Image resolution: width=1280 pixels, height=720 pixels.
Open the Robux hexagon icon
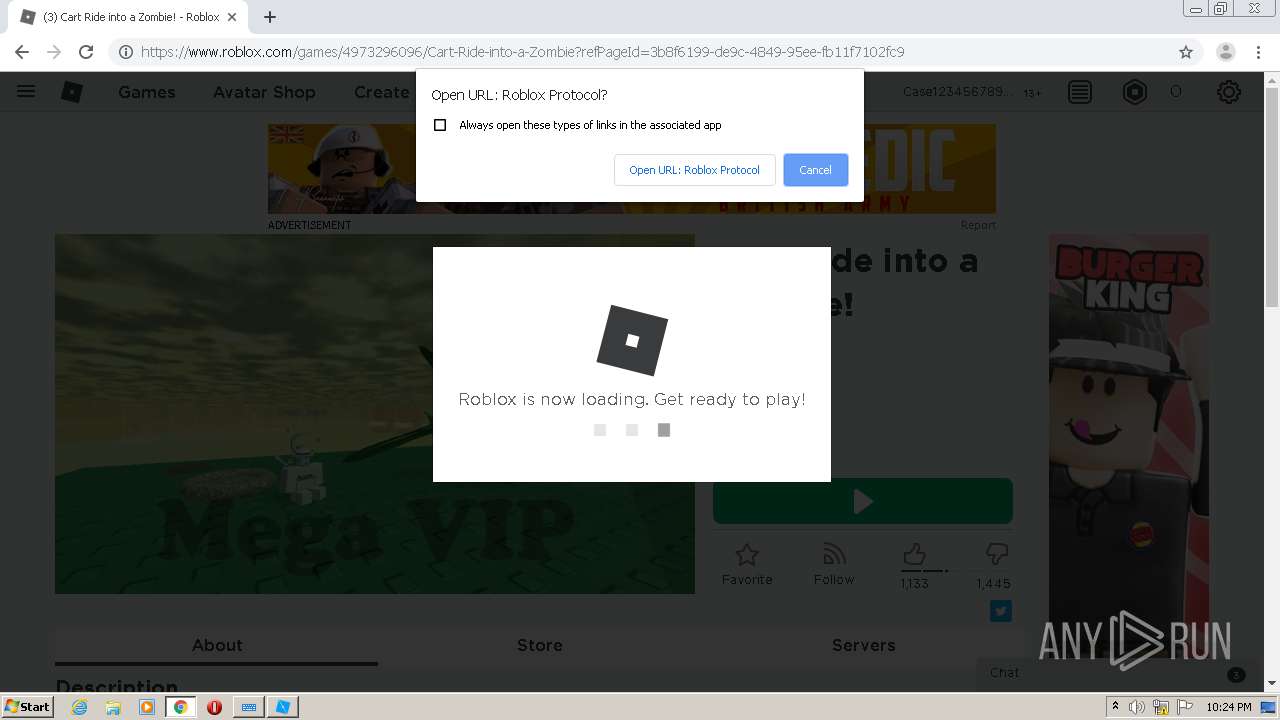point(1135,92)
